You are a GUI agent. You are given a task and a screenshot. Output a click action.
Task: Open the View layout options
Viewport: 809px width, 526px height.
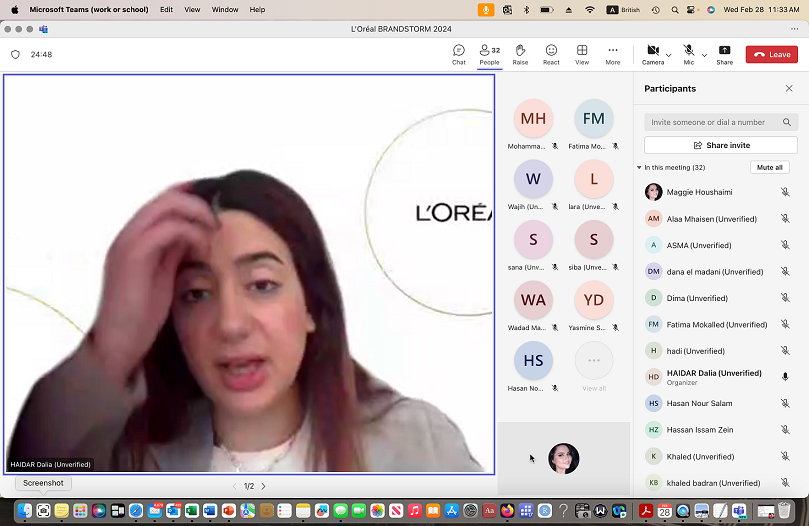582,54
